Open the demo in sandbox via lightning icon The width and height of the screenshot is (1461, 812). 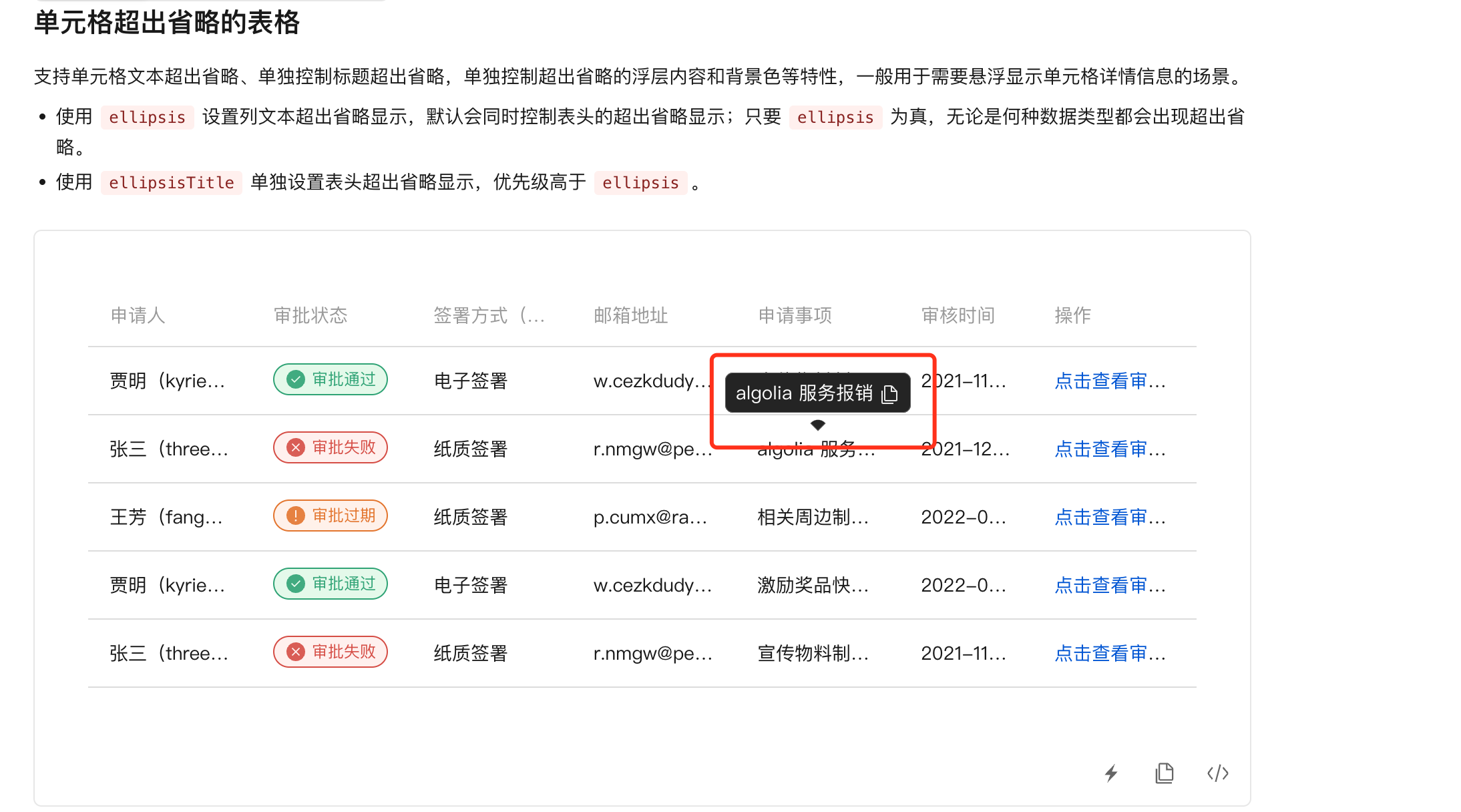[1110, 773]
